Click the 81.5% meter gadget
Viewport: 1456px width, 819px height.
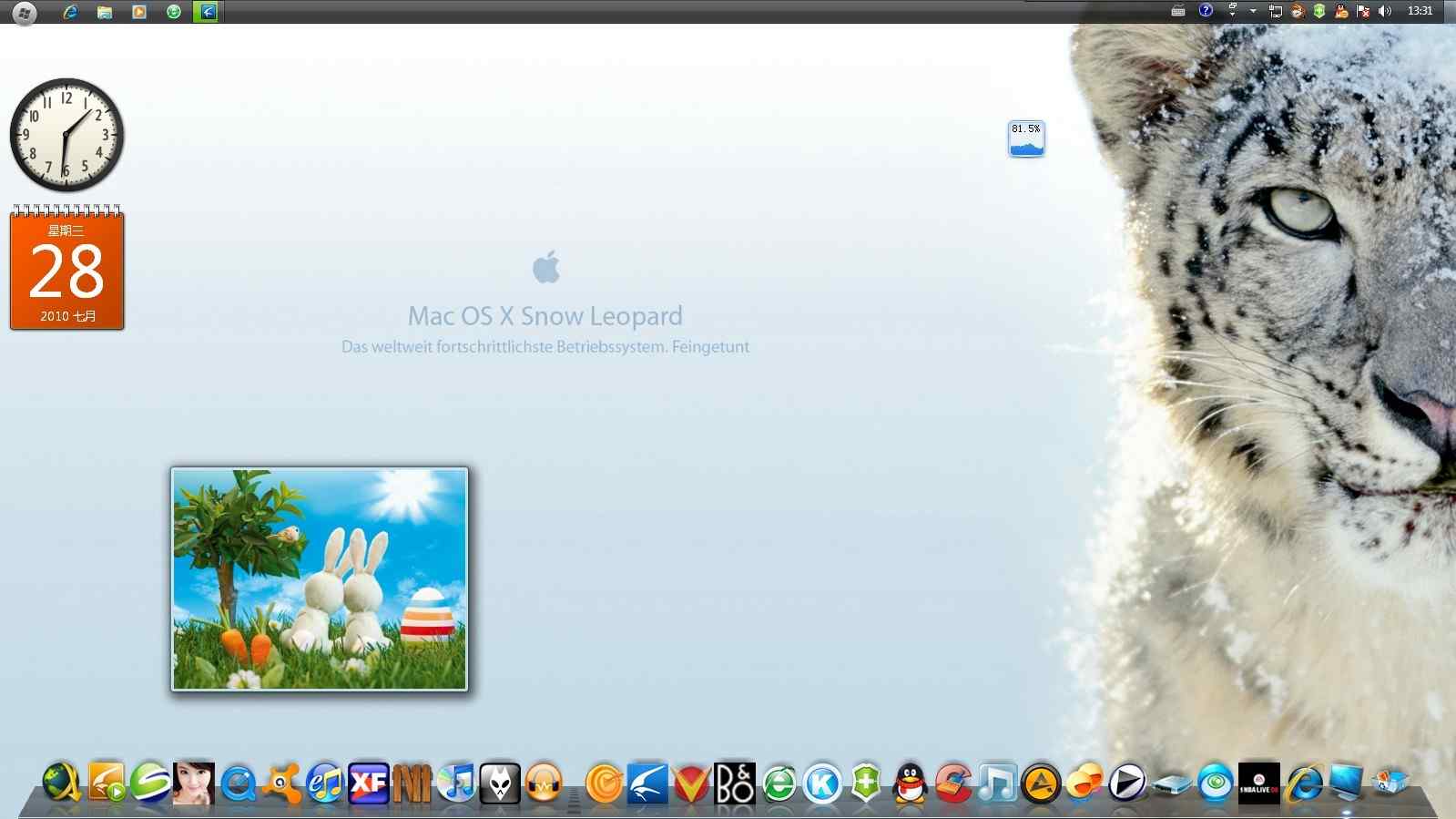click(1026, 138)
